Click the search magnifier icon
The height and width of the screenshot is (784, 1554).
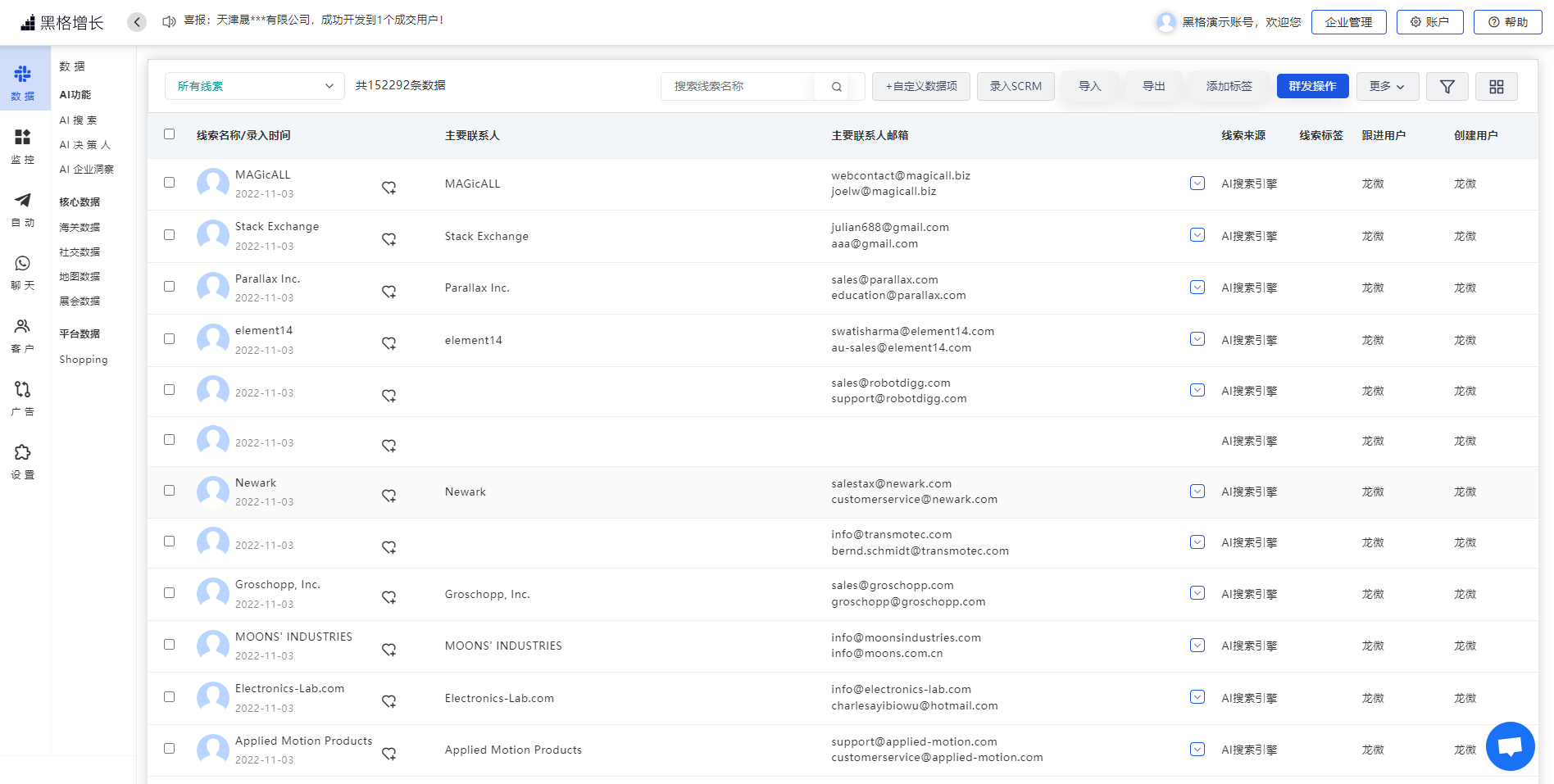pyautogui.click(x=837, y=87)
